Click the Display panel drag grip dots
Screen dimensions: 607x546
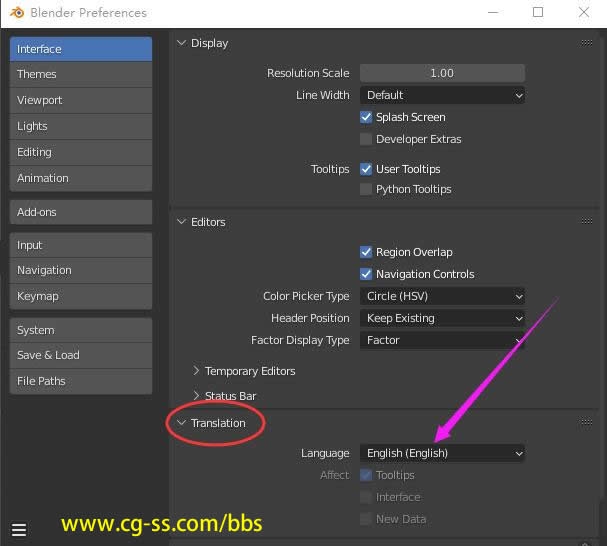[x=587, y=43]
